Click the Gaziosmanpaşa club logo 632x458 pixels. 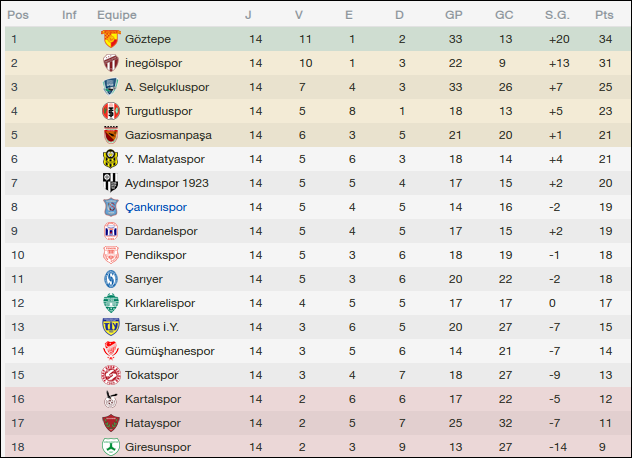[110, 135]
